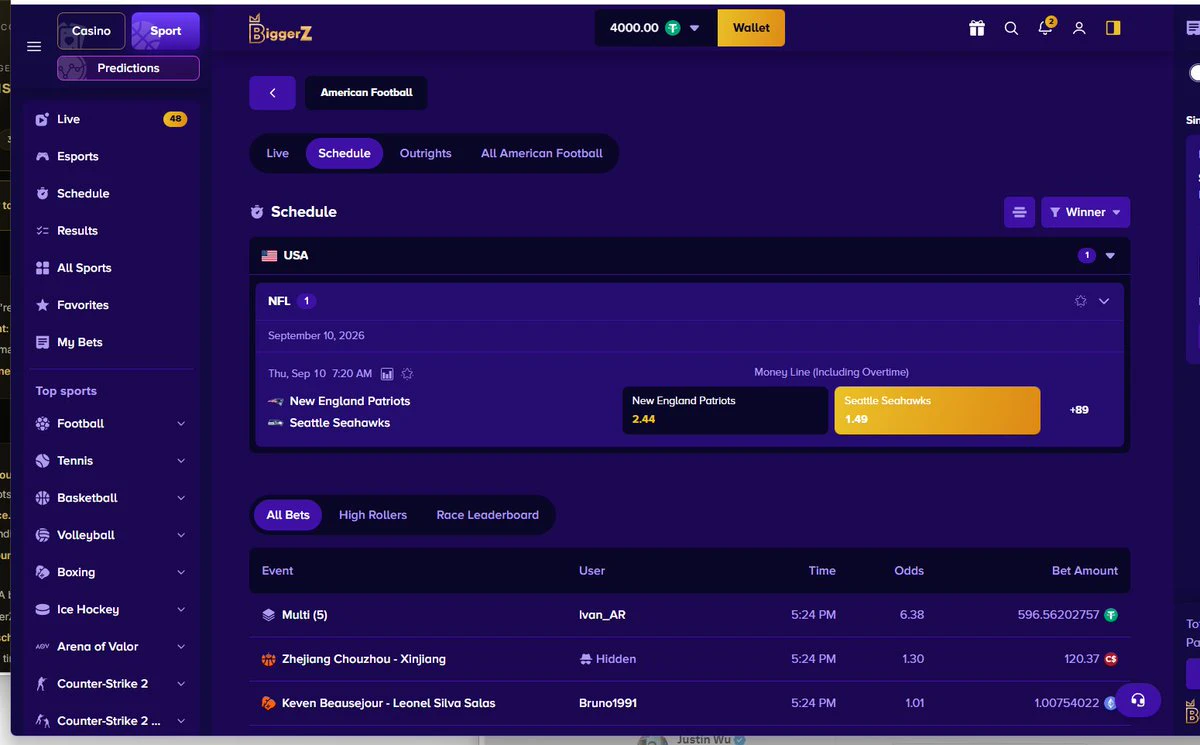Select the Sport mode button

coord(165,31)
